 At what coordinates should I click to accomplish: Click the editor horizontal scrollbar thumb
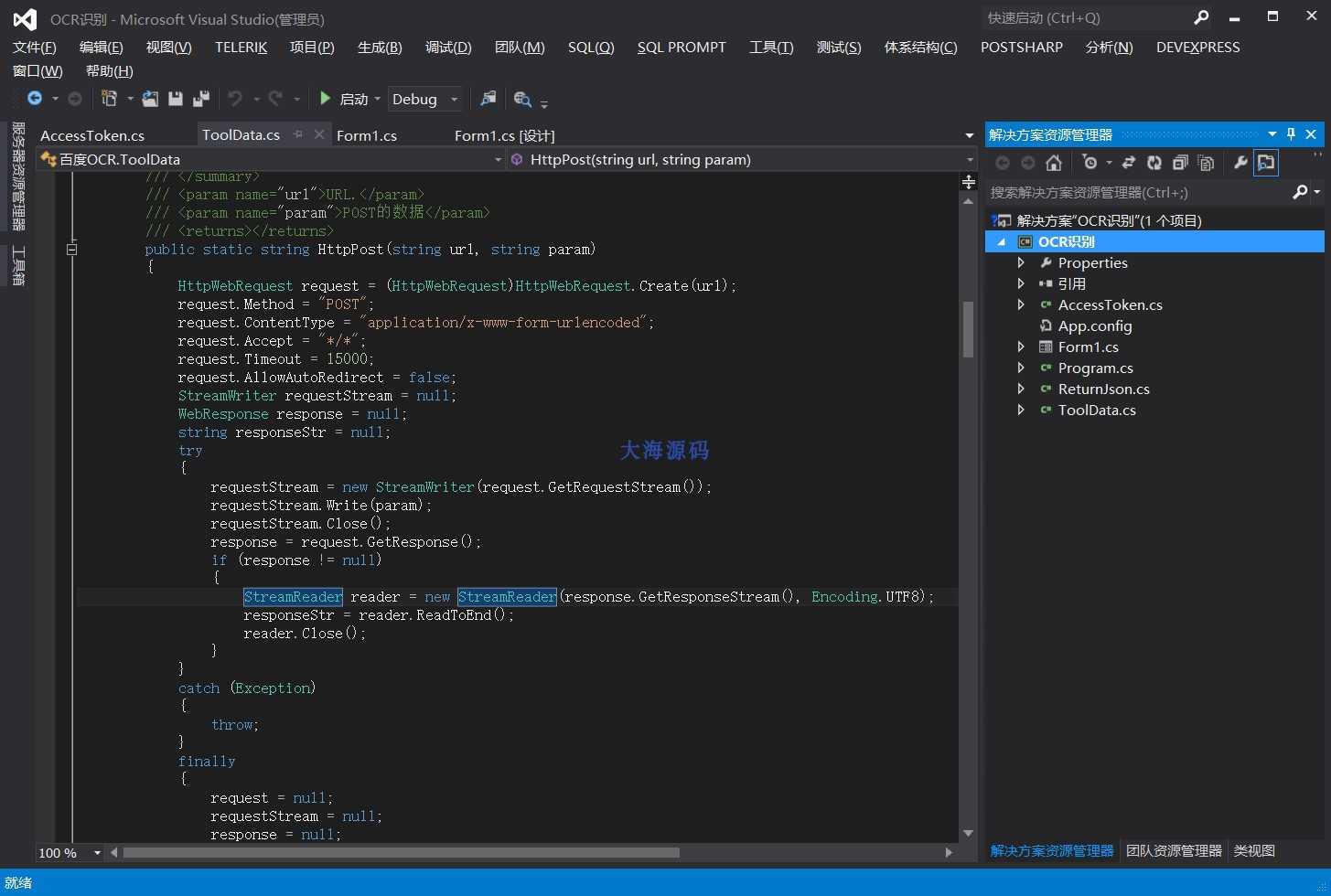[402, 853]
